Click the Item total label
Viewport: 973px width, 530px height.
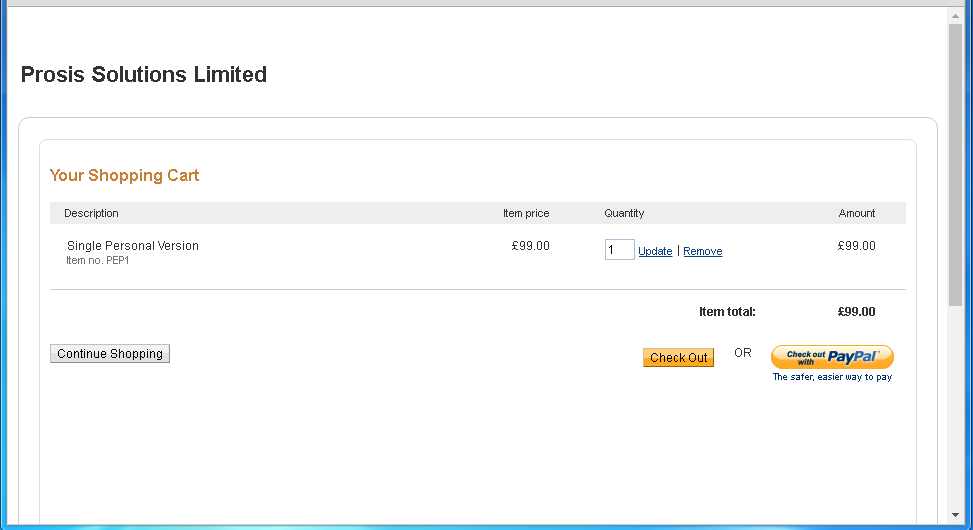tap(727, 312)
